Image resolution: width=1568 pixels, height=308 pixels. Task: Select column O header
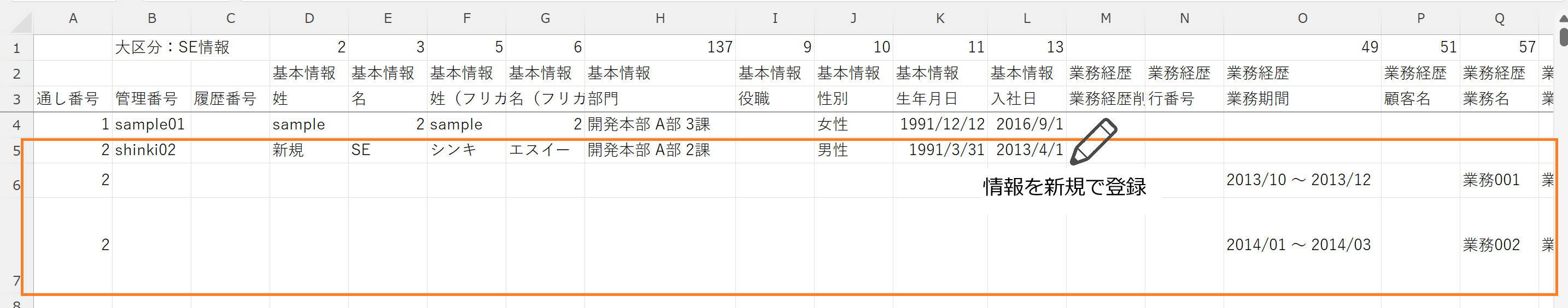1302,18
